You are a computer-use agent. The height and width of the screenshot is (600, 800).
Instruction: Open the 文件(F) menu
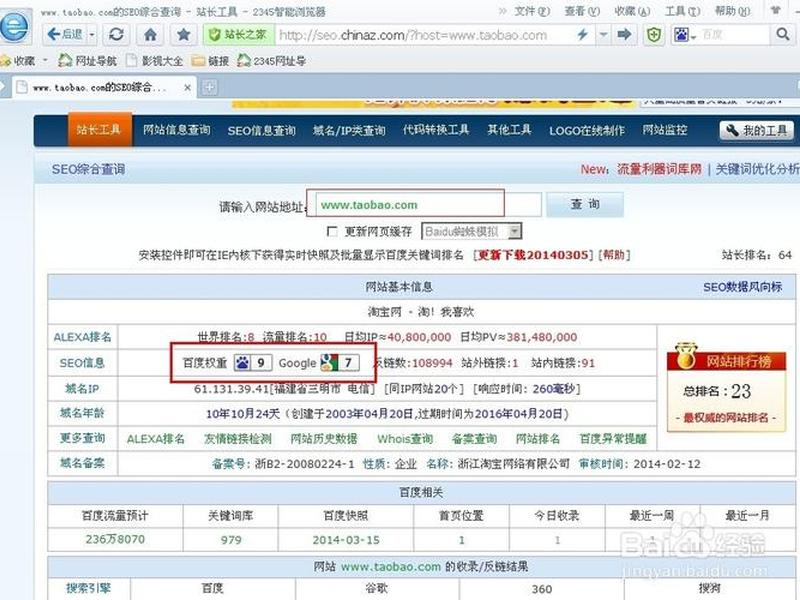click(532, 11)
